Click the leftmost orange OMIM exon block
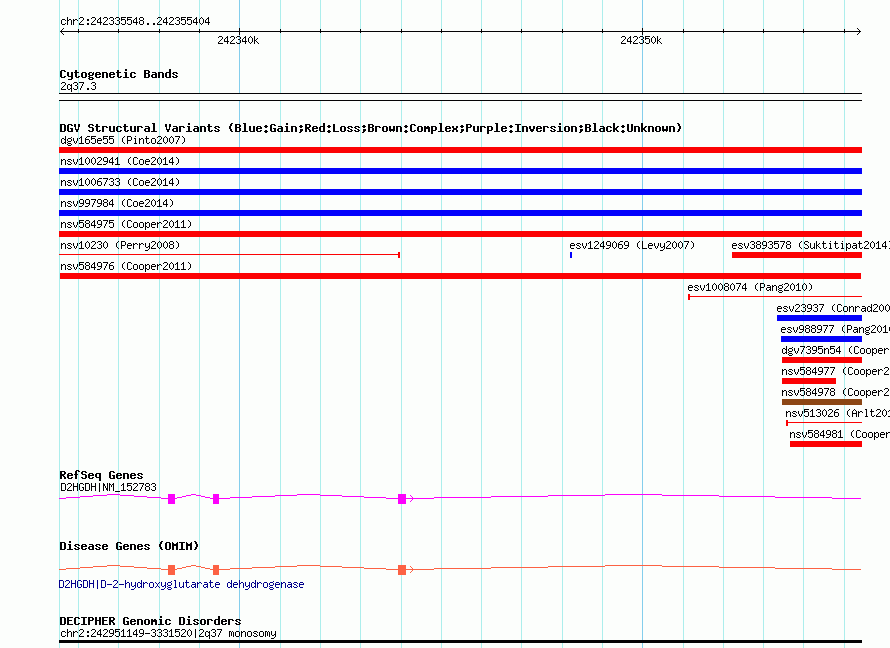 [171, 570]
